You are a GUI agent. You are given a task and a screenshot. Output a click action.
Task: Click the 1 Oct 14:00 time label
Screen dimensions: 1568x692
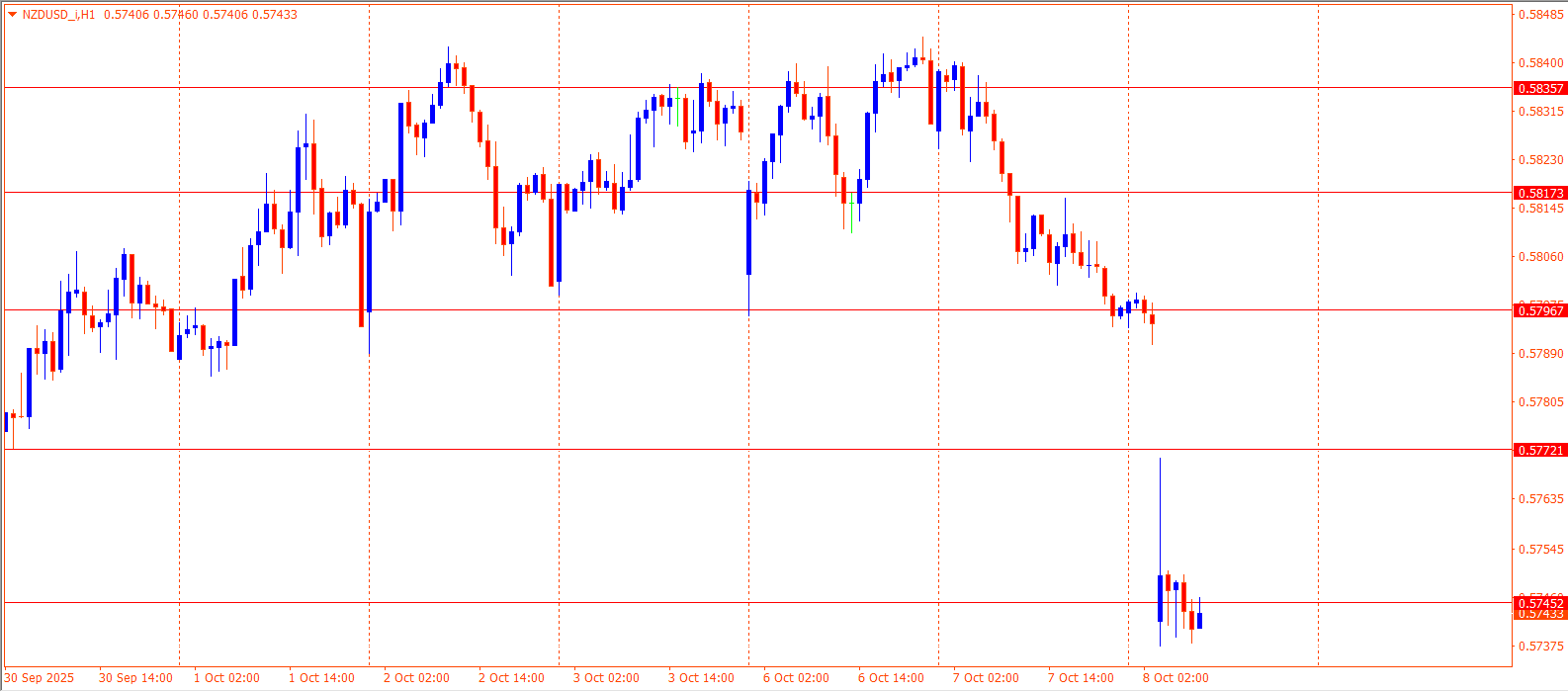pyautogui.click(x=321, y=678)
